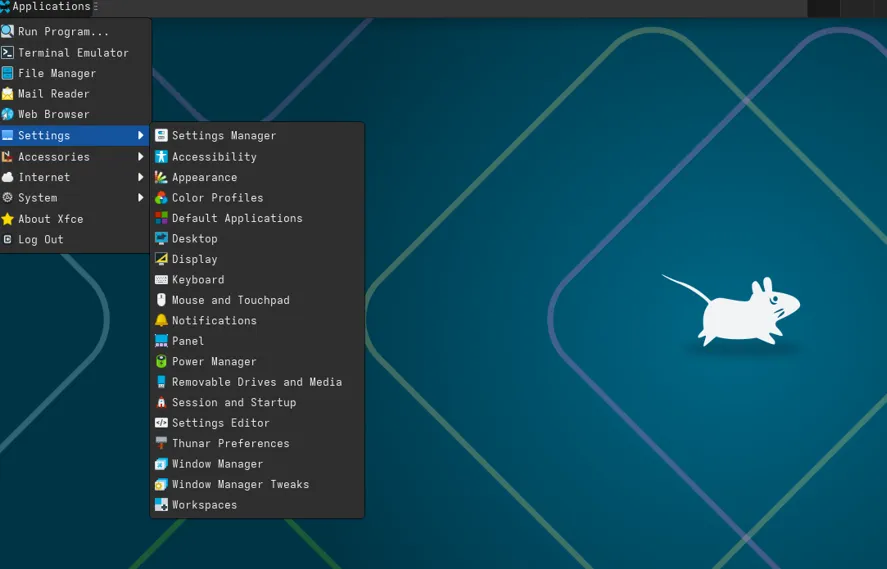Expand the Accessories submenu arrow

[x=140, y=157]
